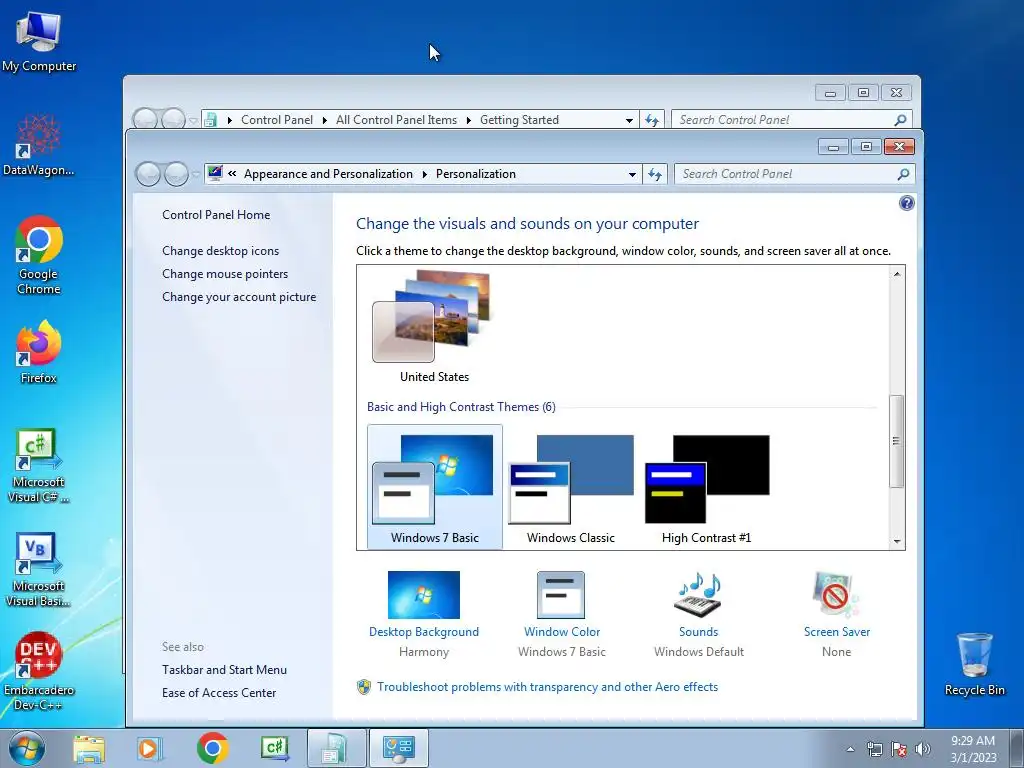This screenshot has height=768, width=1024.
Task: Expand the Personalization address bar history dropdown
Action: pyautogui.click(x=632, y=174)
